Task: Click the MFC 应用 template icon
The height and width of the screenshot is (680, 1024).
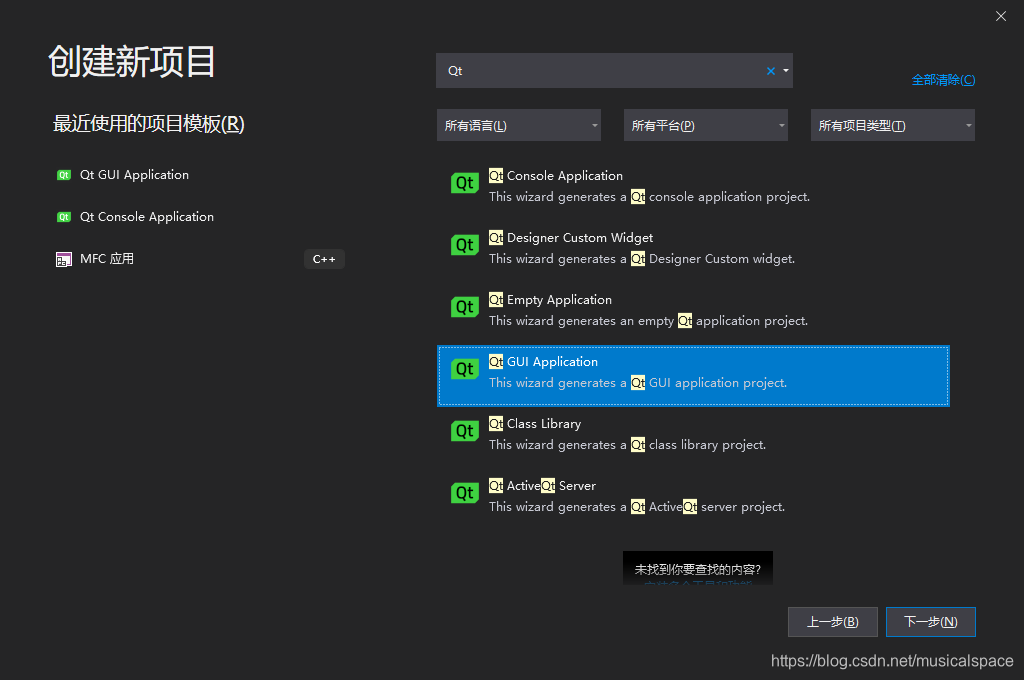Action: [x=63, y=259]
